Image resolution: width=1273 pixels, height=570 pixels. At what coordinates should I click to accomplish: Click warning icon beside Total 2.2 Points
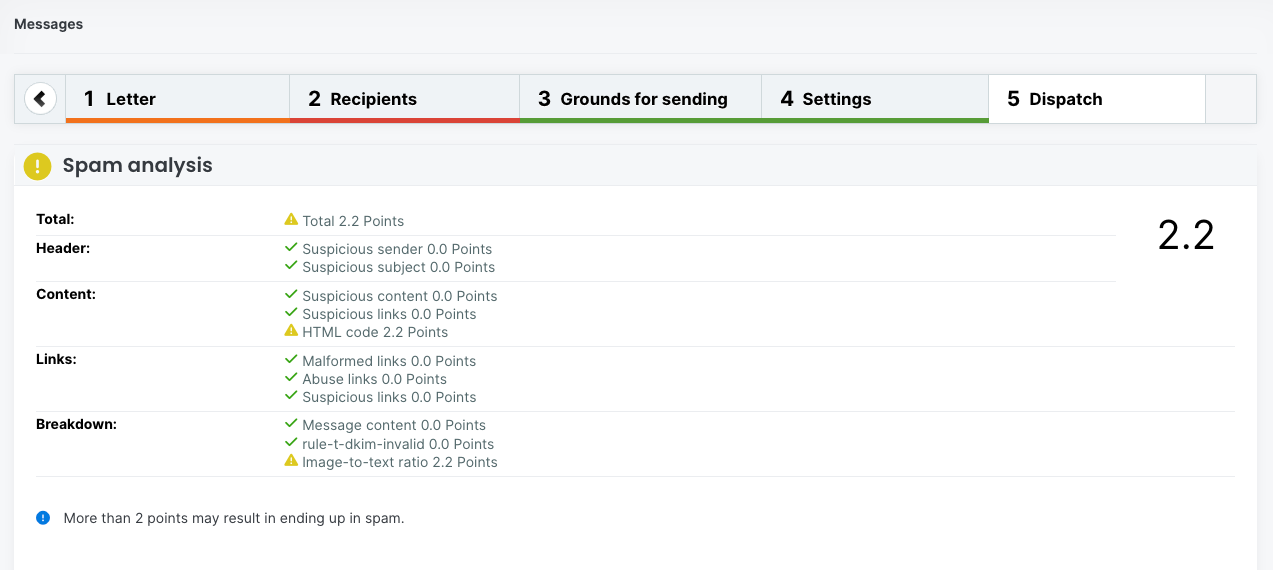(x=291, y=220)
